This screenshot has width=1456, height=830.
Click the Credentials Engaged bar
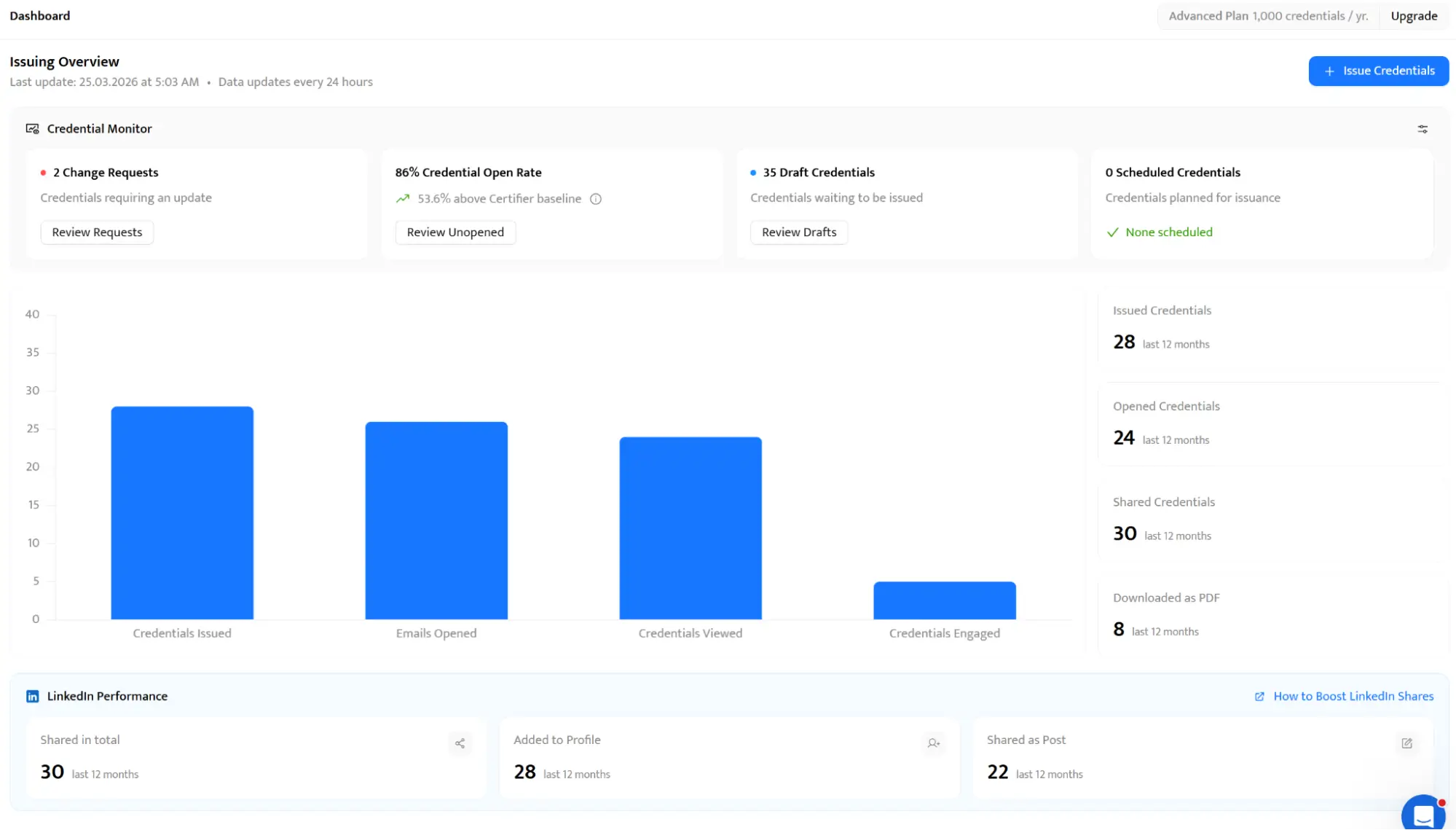(944, 600)
